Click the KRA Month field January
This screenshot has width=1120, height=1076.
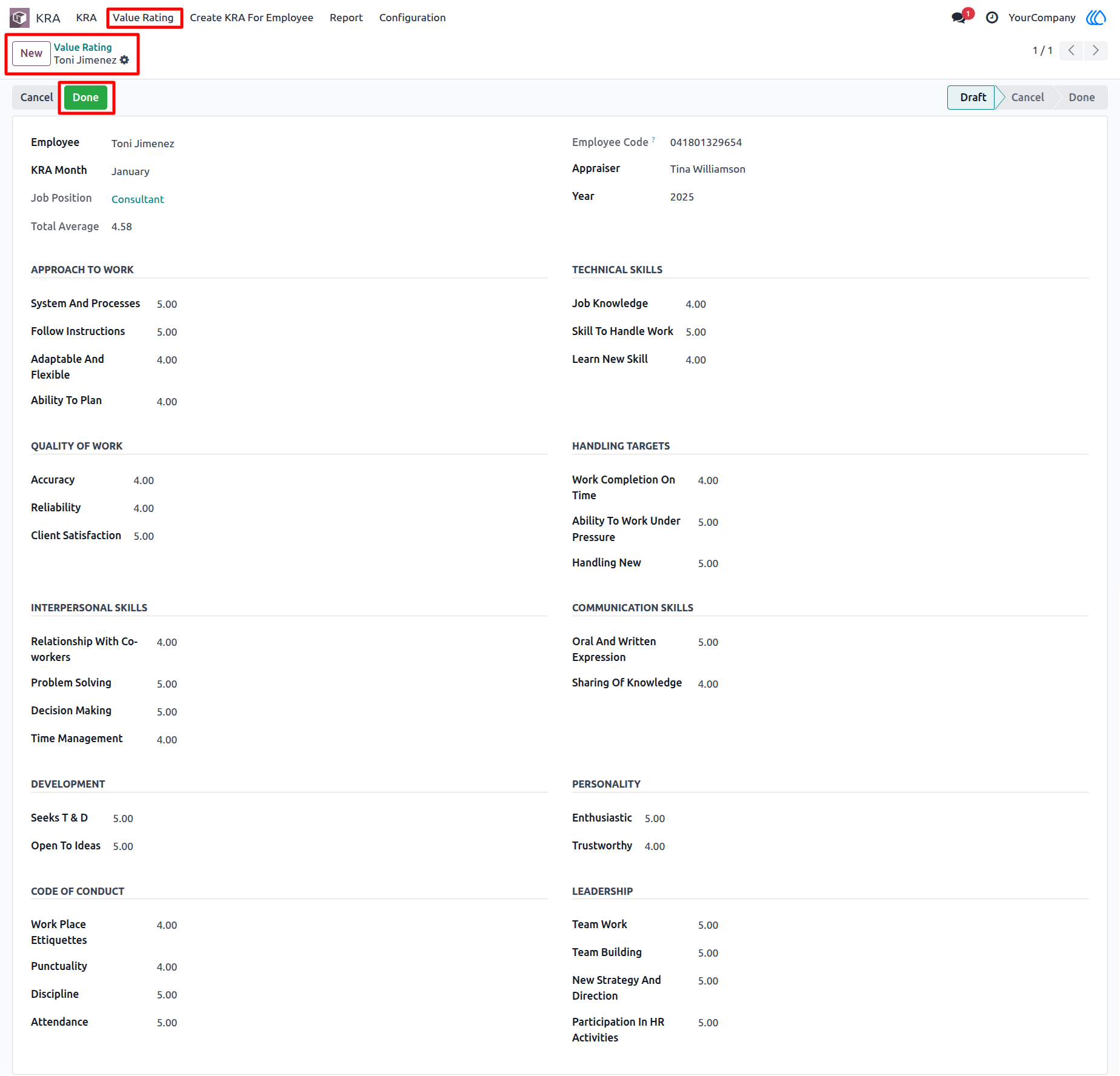pyautogui.click(x=130, y=171)
